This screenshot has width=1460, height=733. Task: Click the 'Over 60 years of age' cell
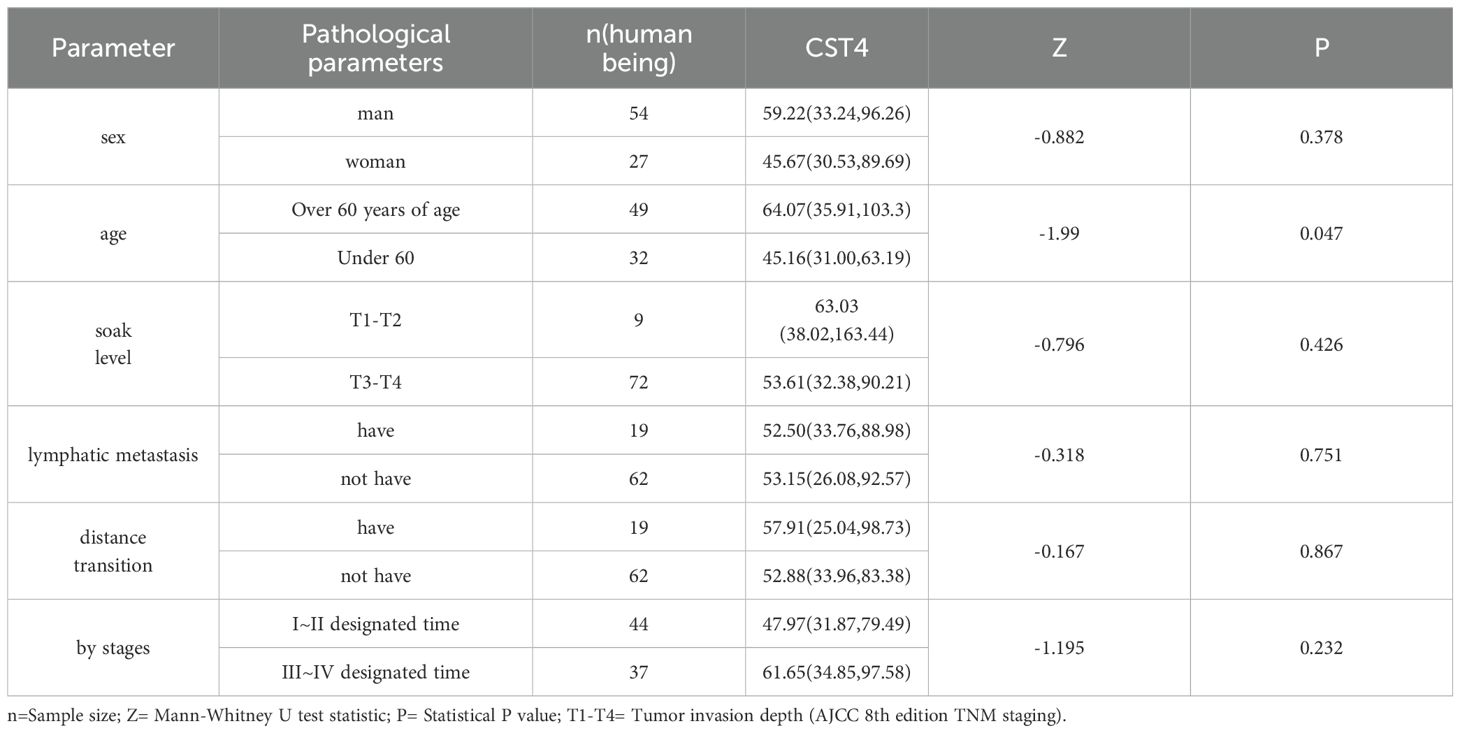click(x=376, y=210)
